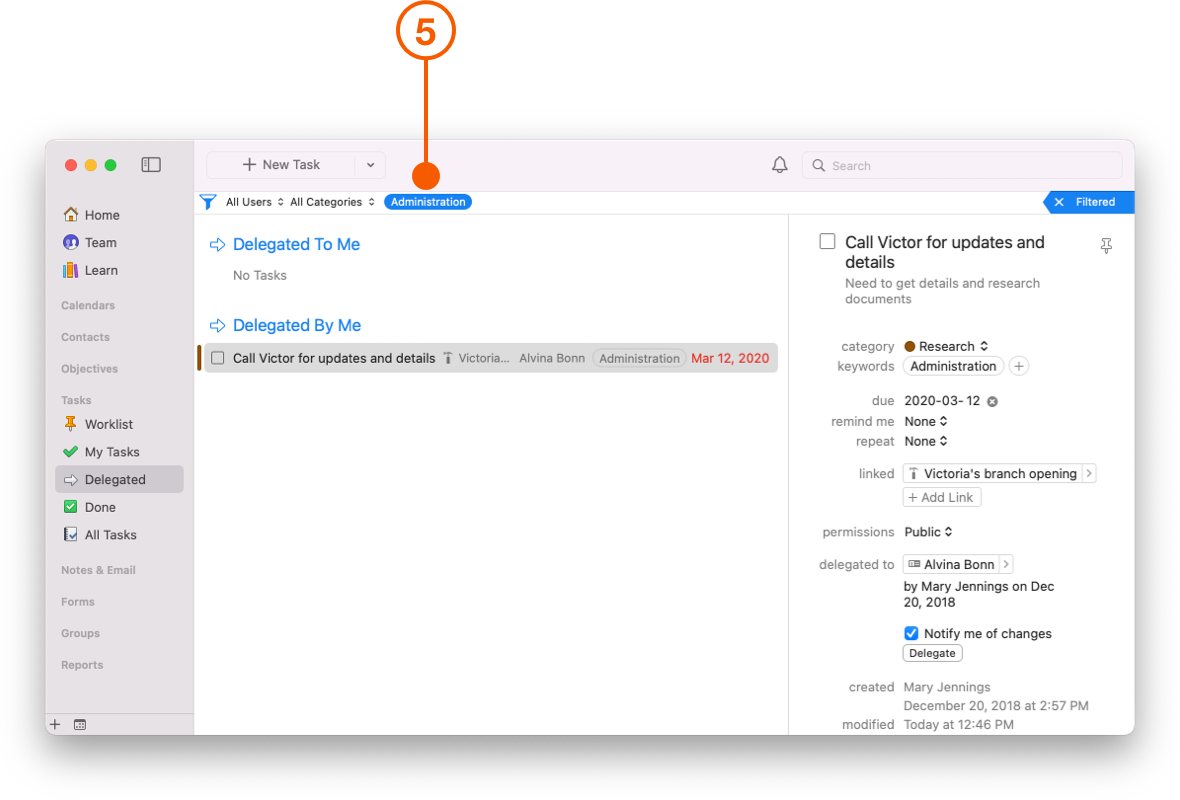Open the calendar icon at sidebar bottom
Screen dimensions: 1180x800
80,725
